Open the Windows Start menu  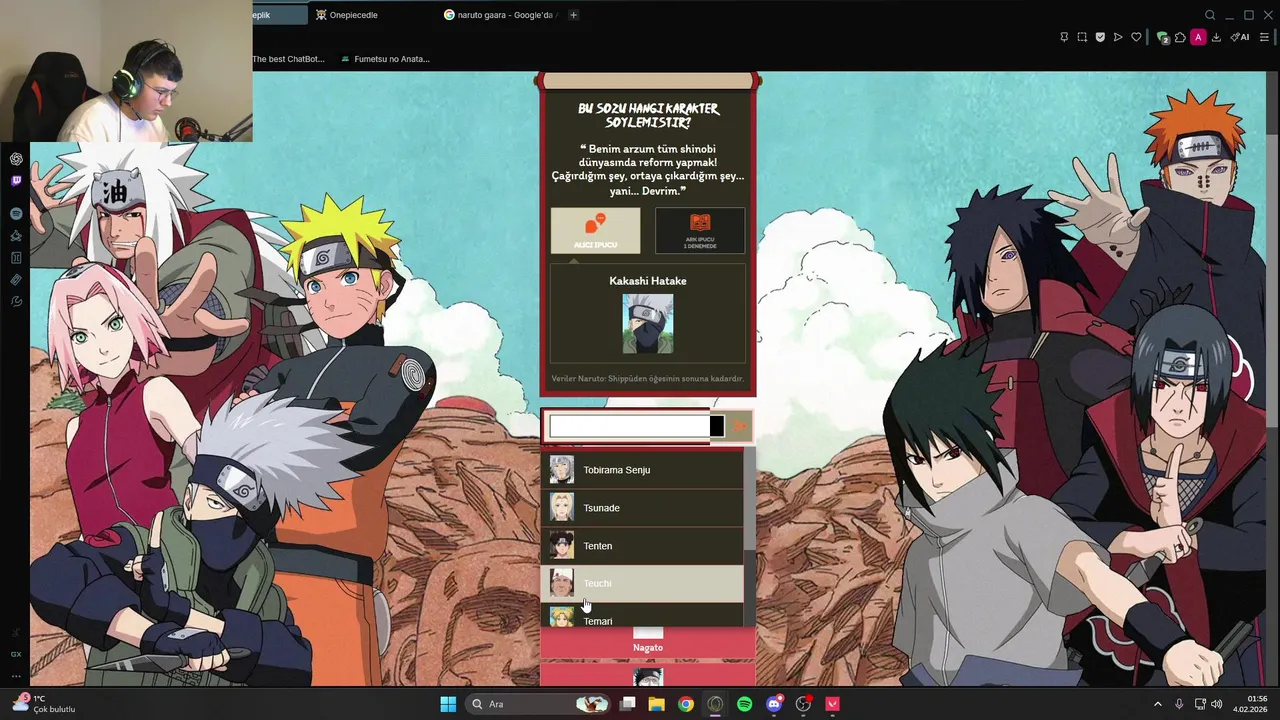click(448, 704)
